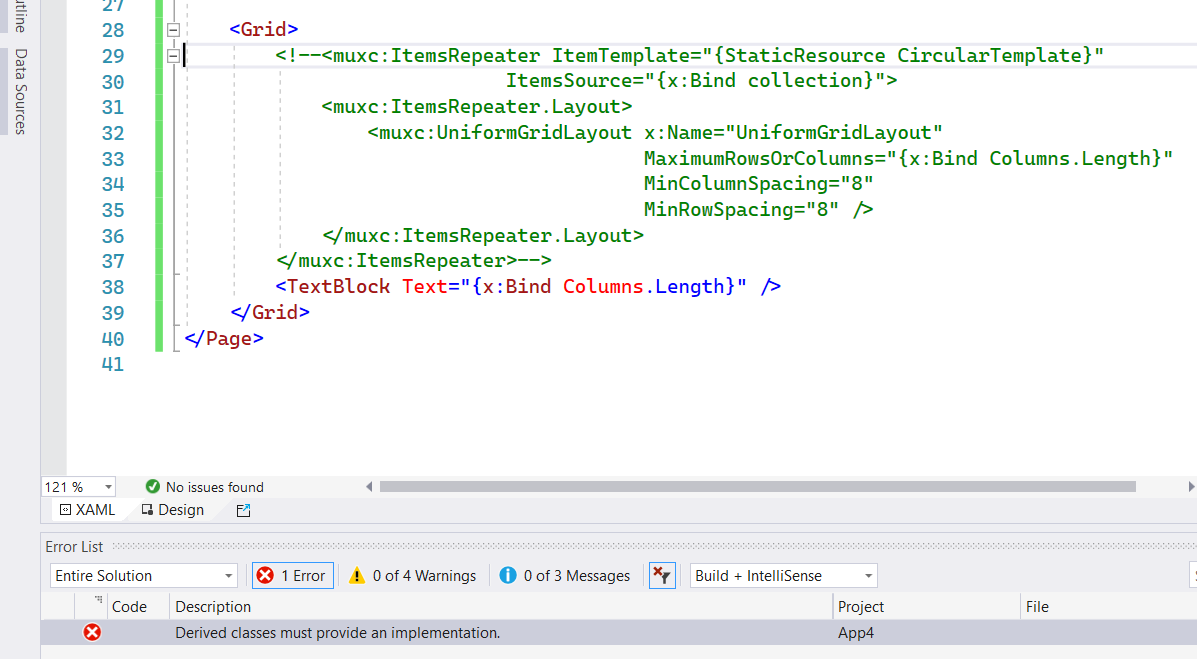Click the red error icon on the error row
Screen dimensions: 1197x659
point(91,632)
